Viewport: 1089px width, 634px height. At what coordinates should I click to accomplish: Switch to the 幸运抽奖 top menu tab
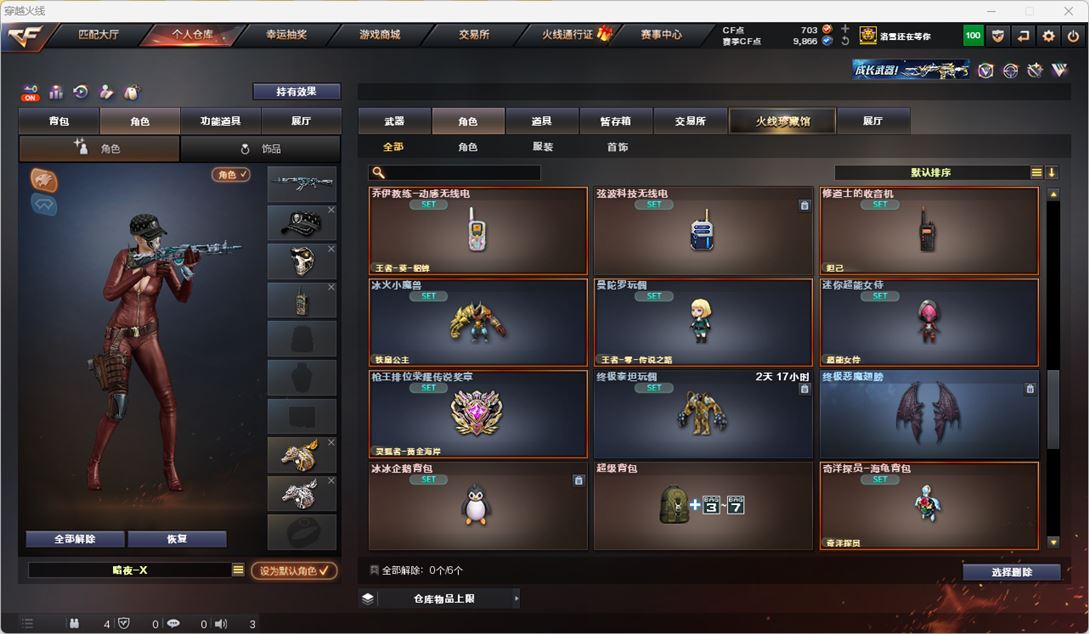(x=286, y=35)
